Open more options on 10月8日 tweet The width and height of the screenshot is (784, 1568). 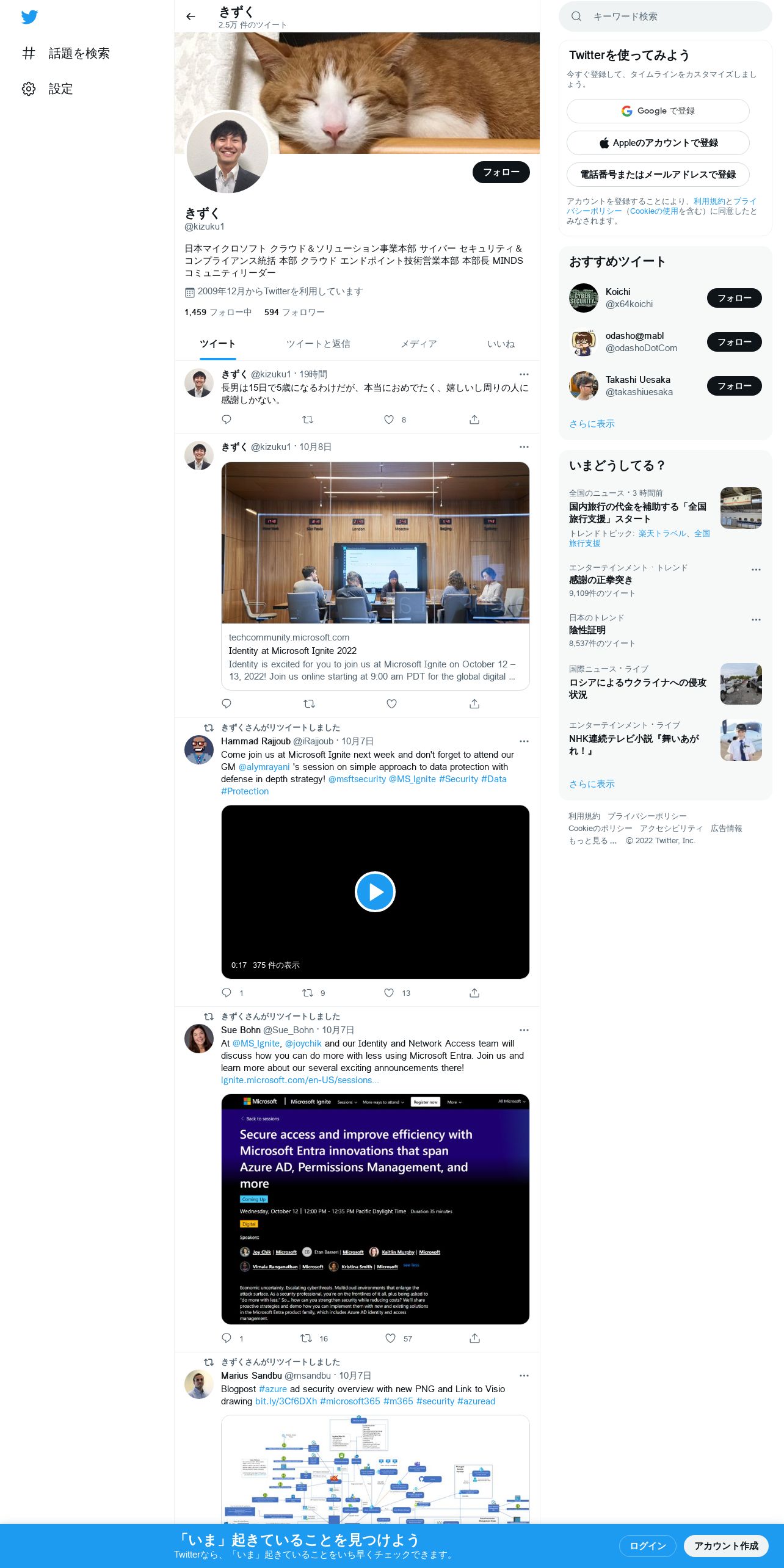(x=524, y=447)
